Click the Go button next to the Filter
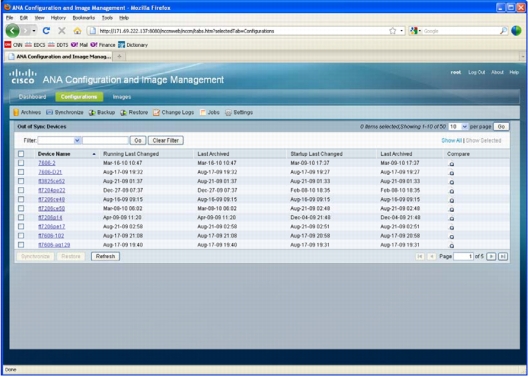Viewport: 529px width, 377px height. click(138, 140)
